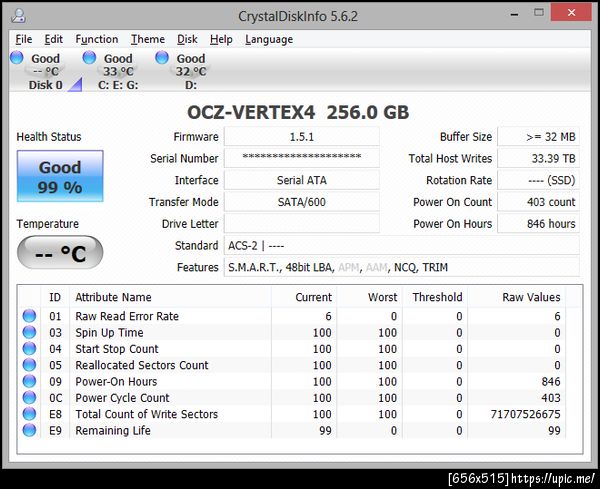Click the Features field listing S.M.A.R.T.
The height and width of the screenshot is (489, 600).
pyautogui.click(x=402, y=267)
